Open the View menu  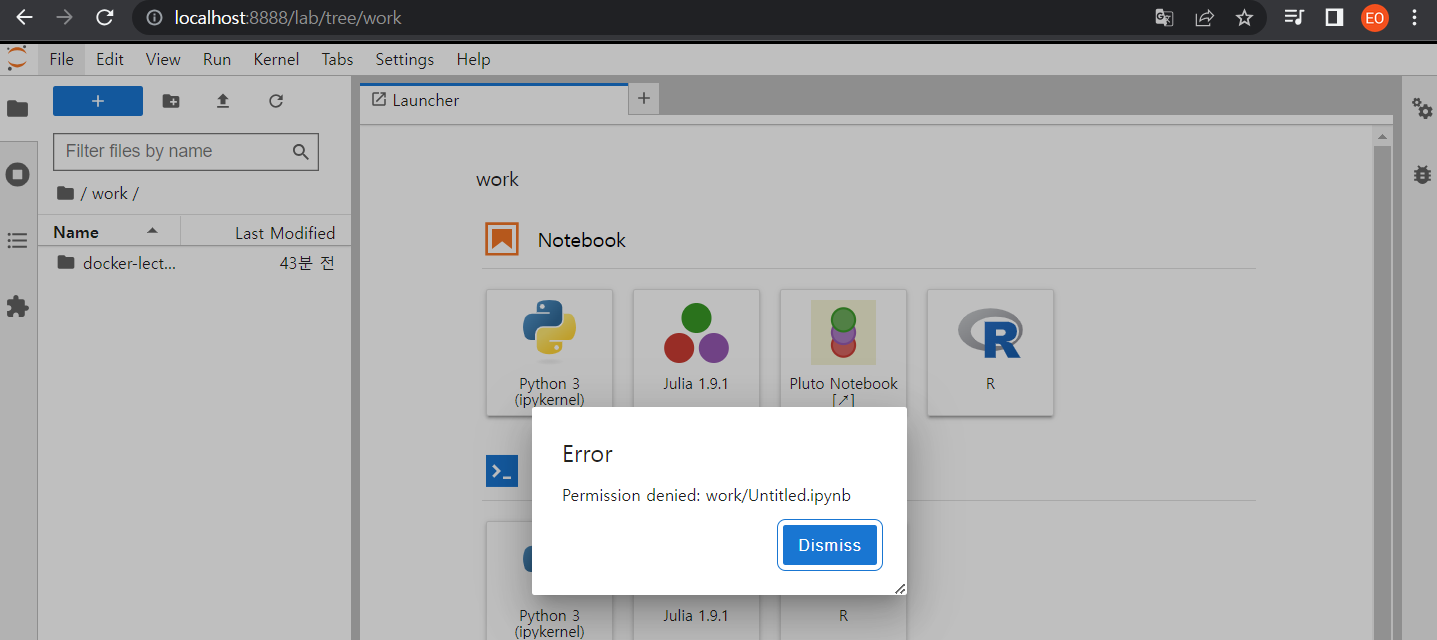163,59
